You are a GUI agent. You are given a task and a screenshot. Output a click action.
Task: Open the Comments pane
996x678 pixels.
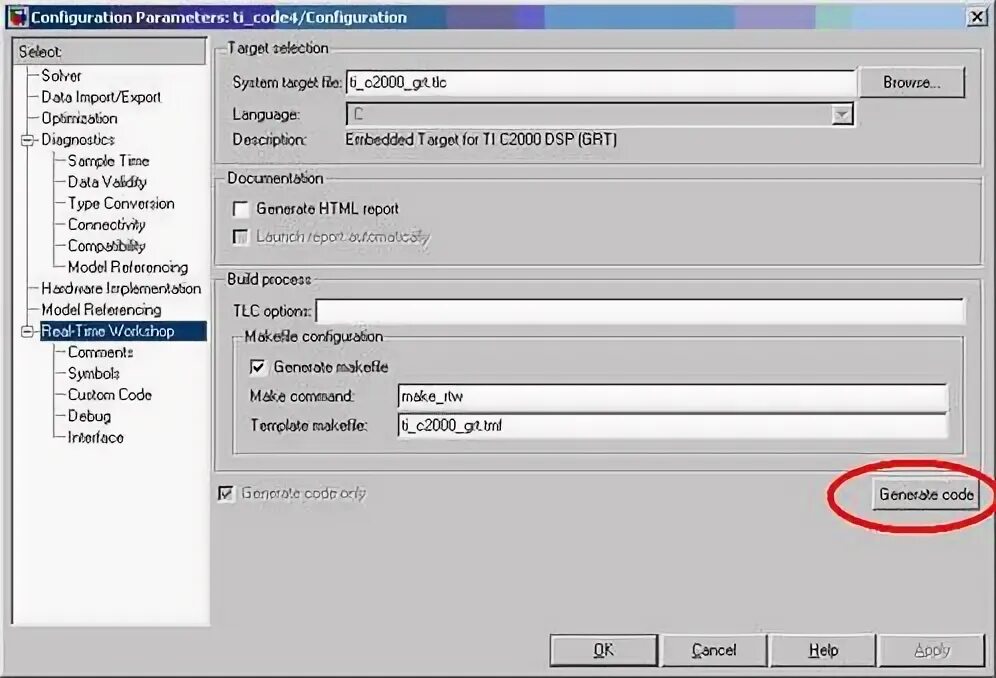click(x=100, y=352)
